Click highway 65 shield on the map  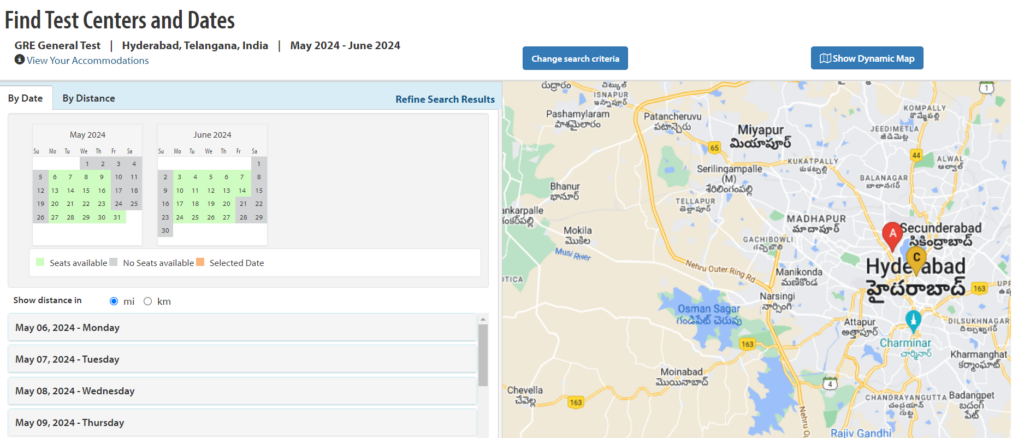pos(714,148)
